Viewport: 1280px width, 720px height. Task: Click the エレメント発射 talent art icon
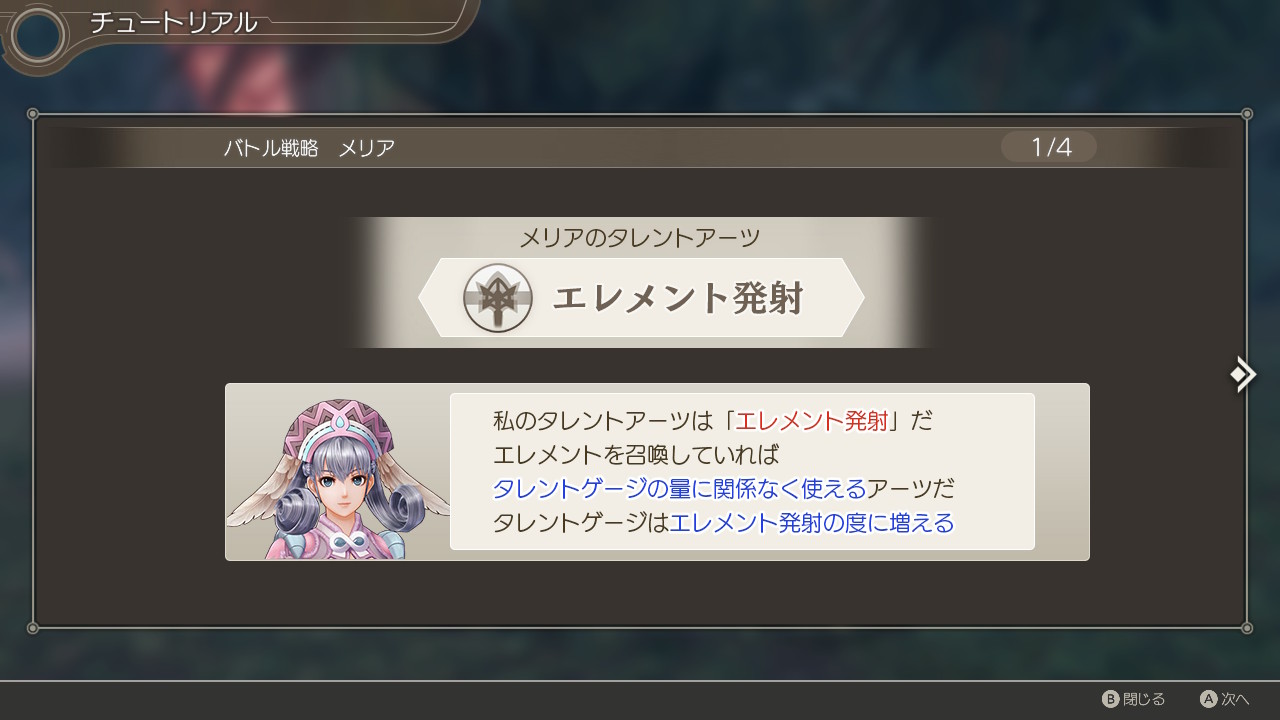pyautogui.click(x=498, y=298)
